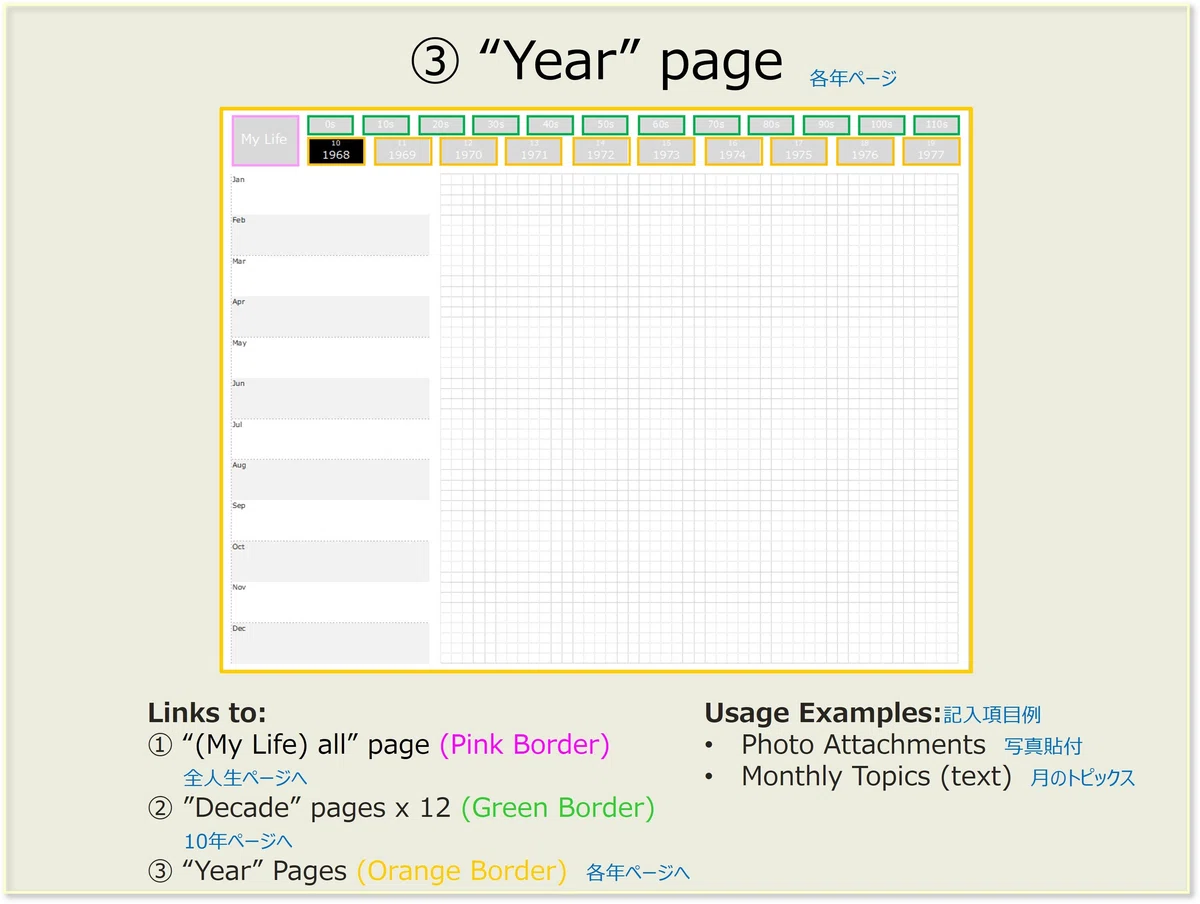Open the 1972 year page

[601, 151]
